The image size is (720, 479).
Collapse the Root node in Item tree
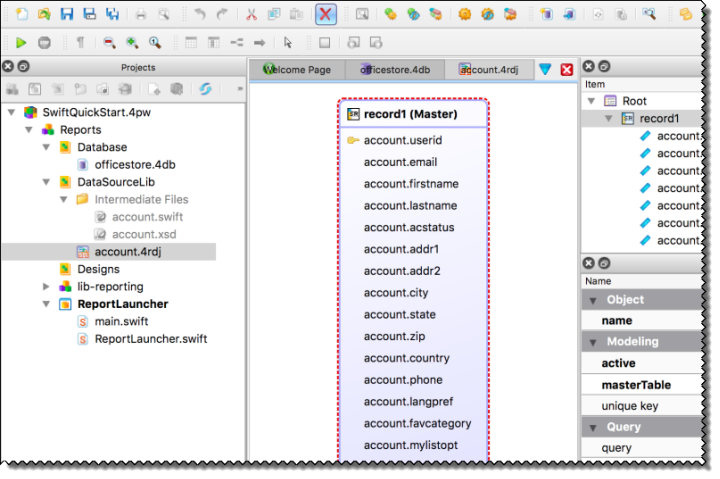pyautogui.click(x=591, y=101)
